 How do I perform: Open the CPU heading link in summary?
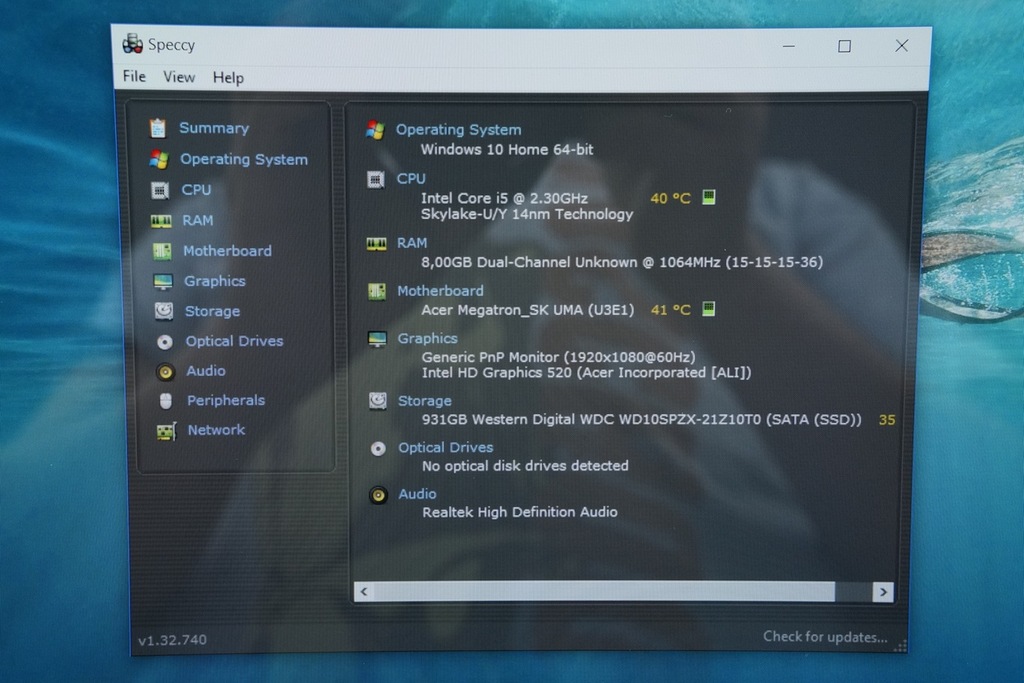(411, 179)
